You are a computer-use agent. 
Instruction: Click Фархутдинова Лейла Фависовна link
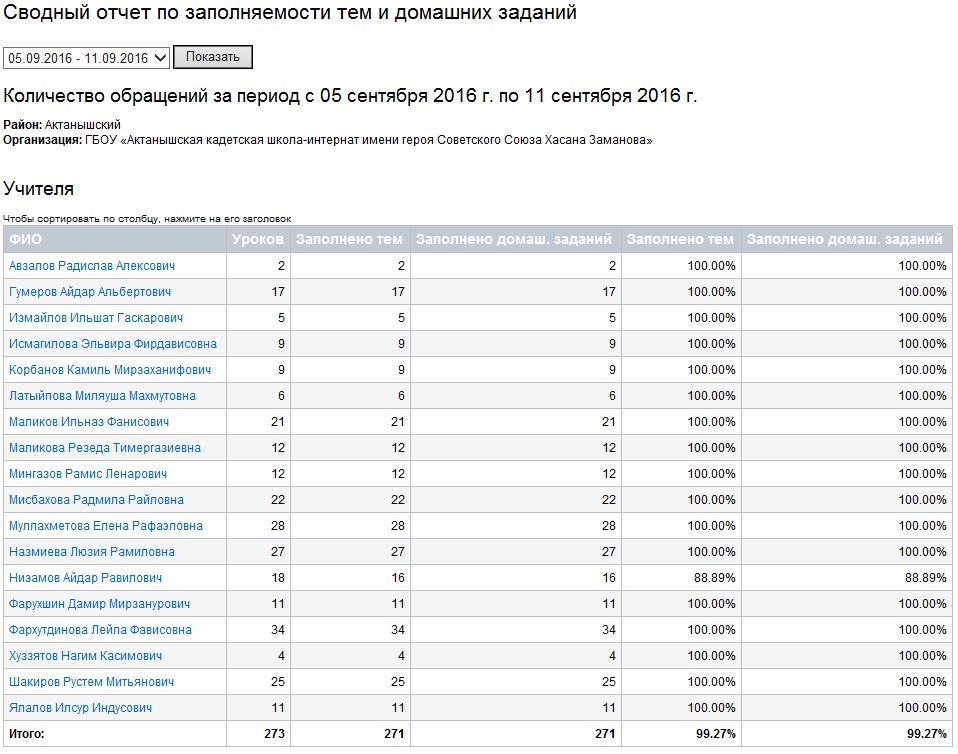[x=100, y=630]
